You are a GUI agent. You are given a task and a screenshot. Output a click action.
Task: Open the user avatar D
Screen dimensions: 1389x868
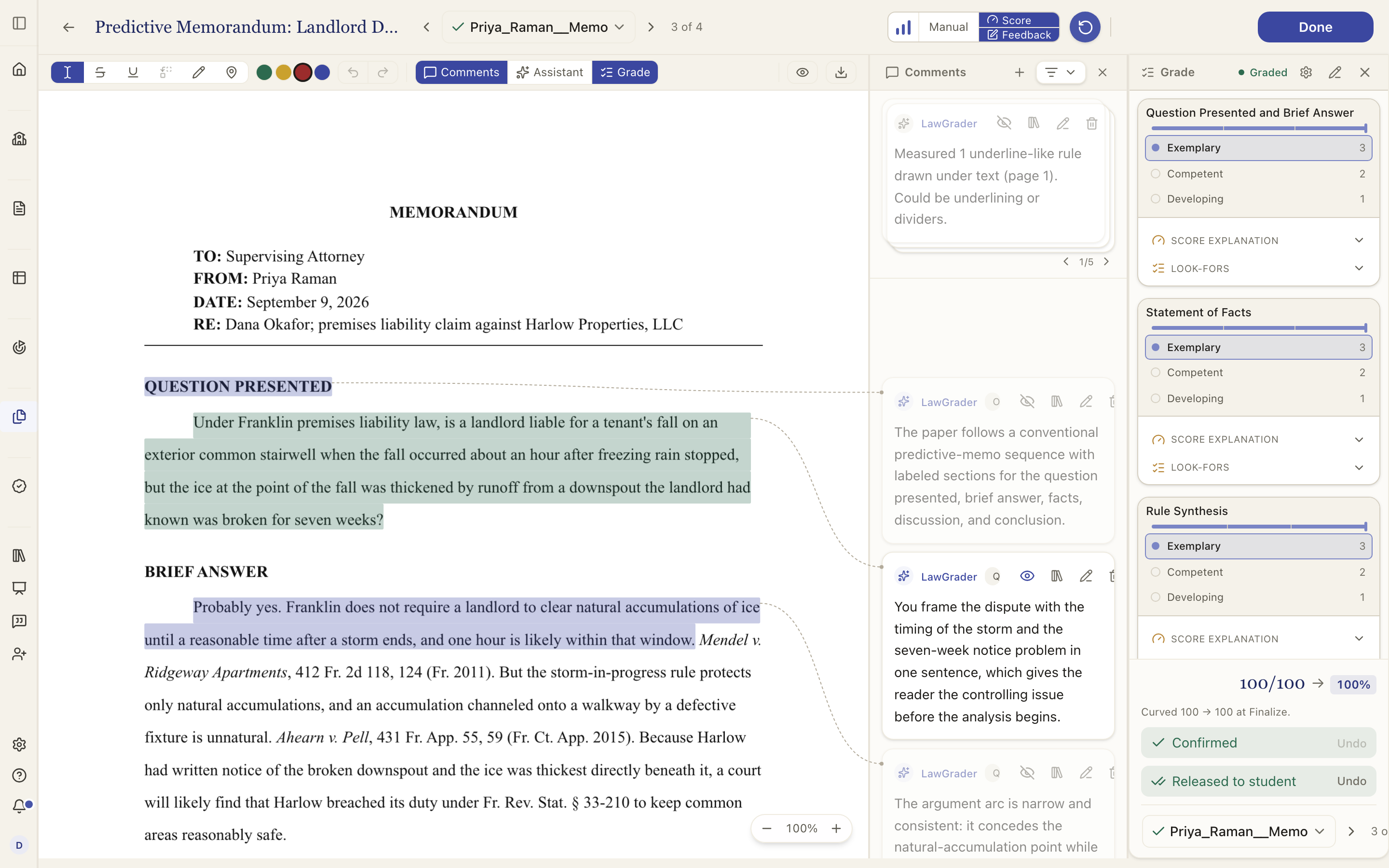(x=19, y=845)
